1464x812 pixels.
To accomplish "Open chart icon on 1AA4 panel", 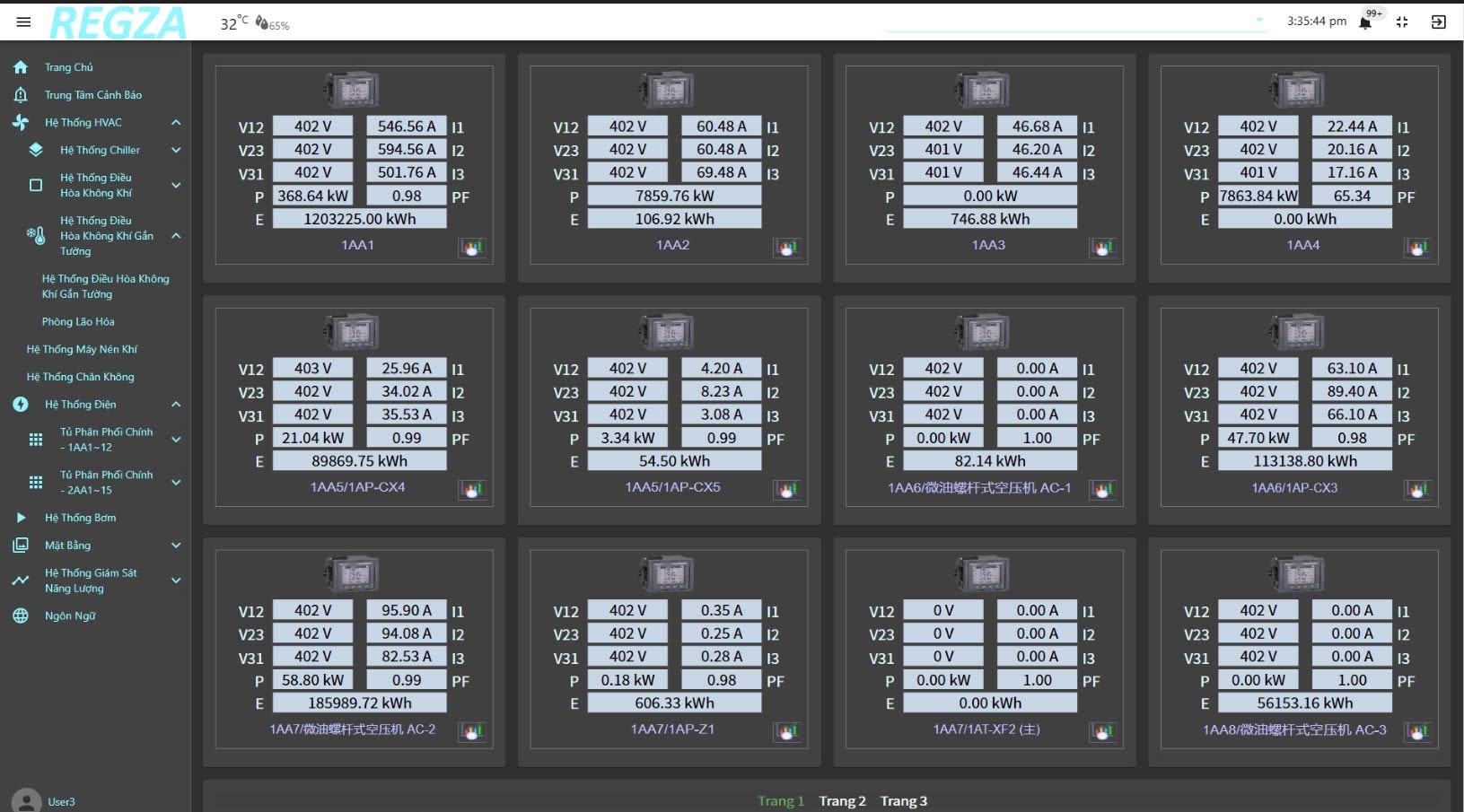I will tap(1417, 248).
